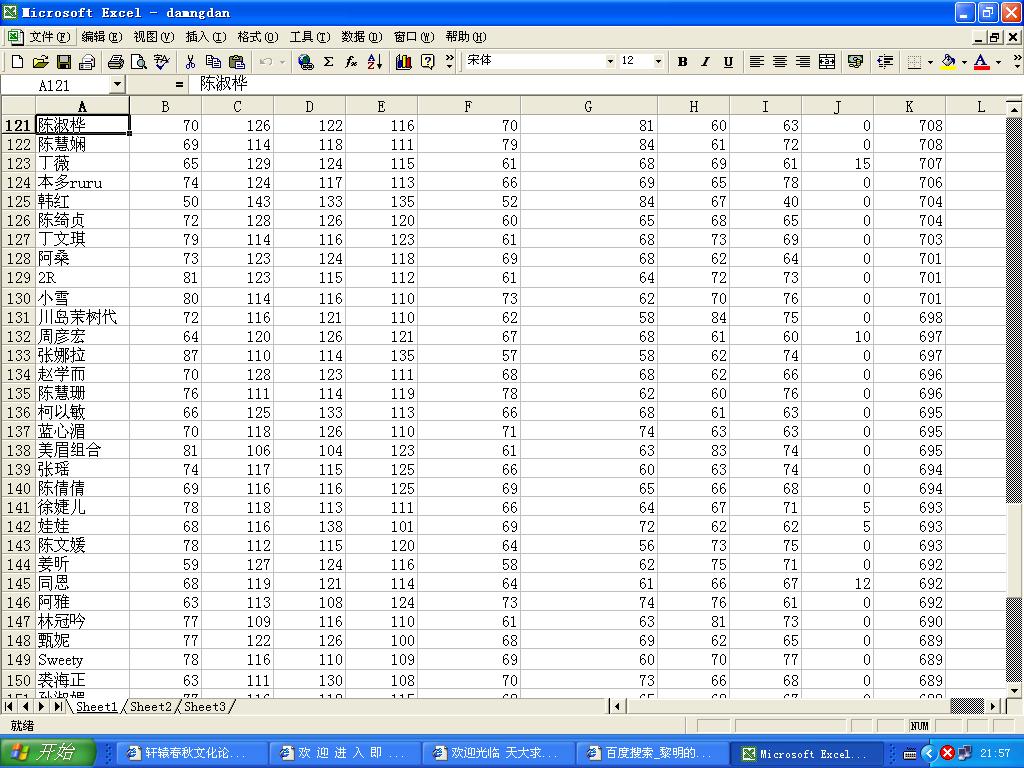
Task: Click the Fill Color paint bucket
Action: pos(948,62)
